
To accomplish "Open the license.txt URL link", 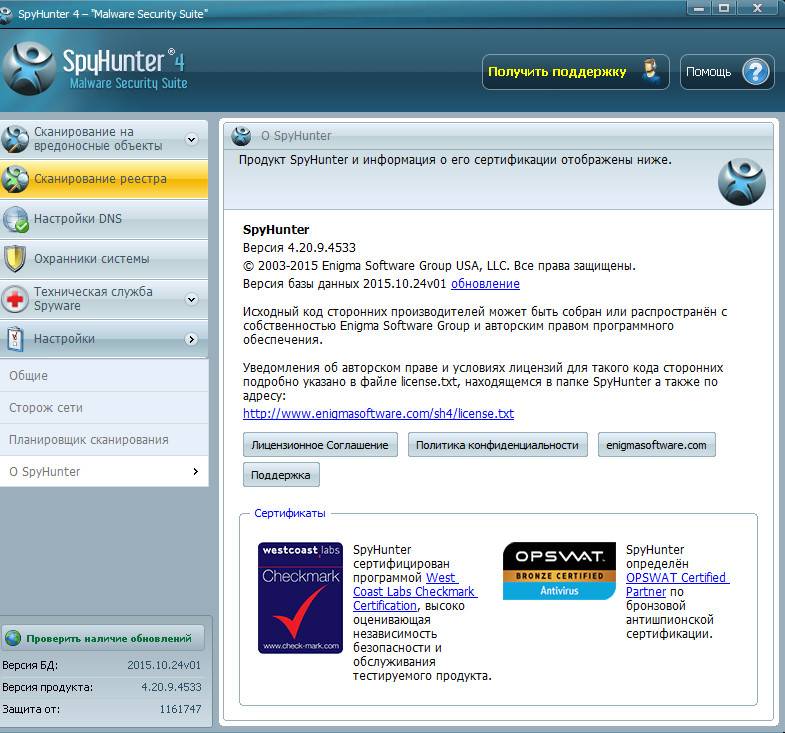I will click(x=378, y=414).
